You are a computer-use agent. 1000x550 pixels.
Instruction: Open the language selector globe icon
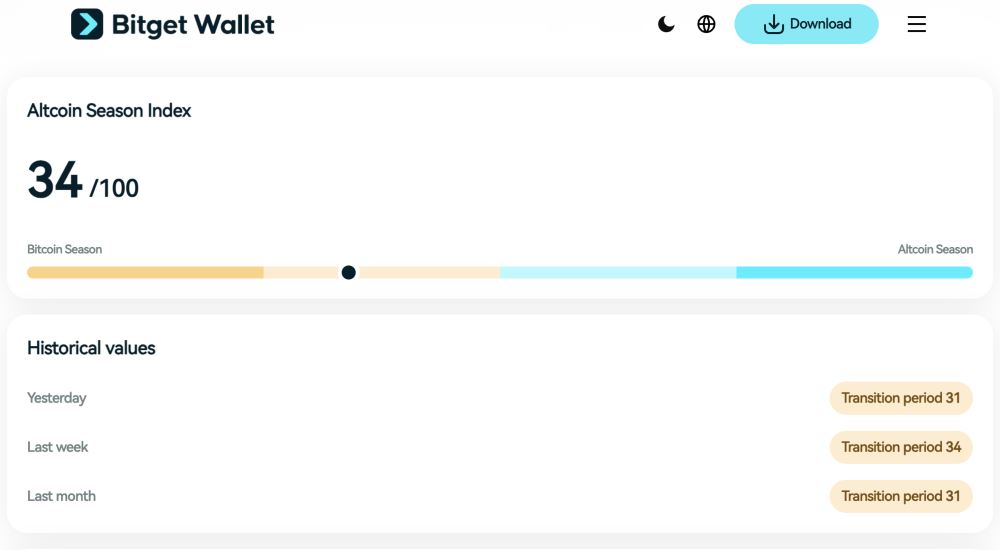pos(706,24)
